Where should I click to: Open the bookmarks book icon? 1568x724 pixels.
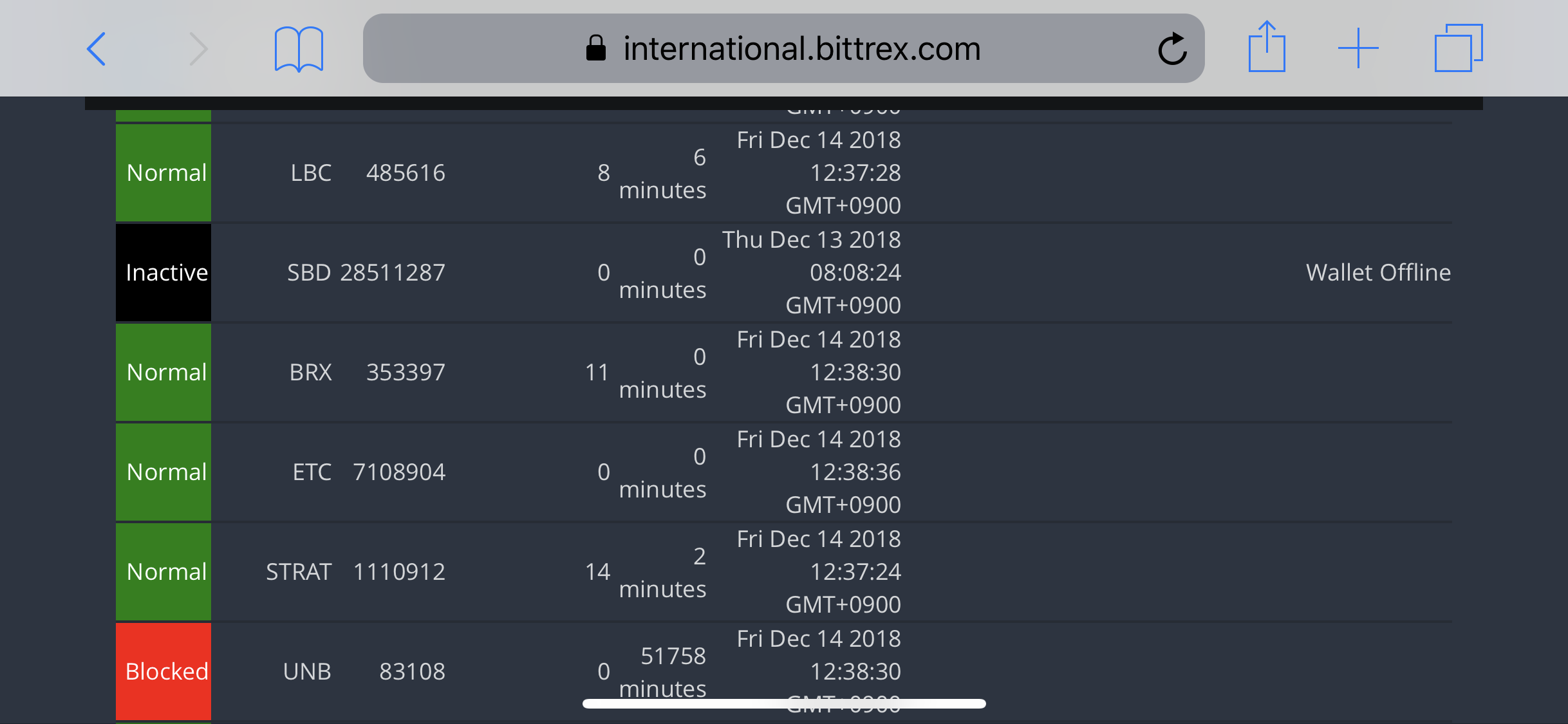[299, 49]
